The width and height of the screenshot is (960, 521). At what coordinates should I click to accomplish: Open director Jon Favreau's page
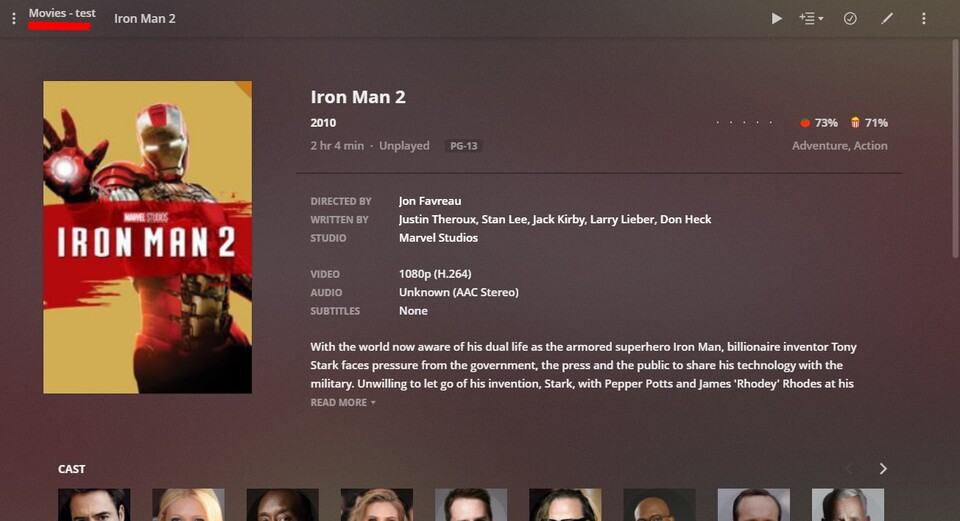430,201
